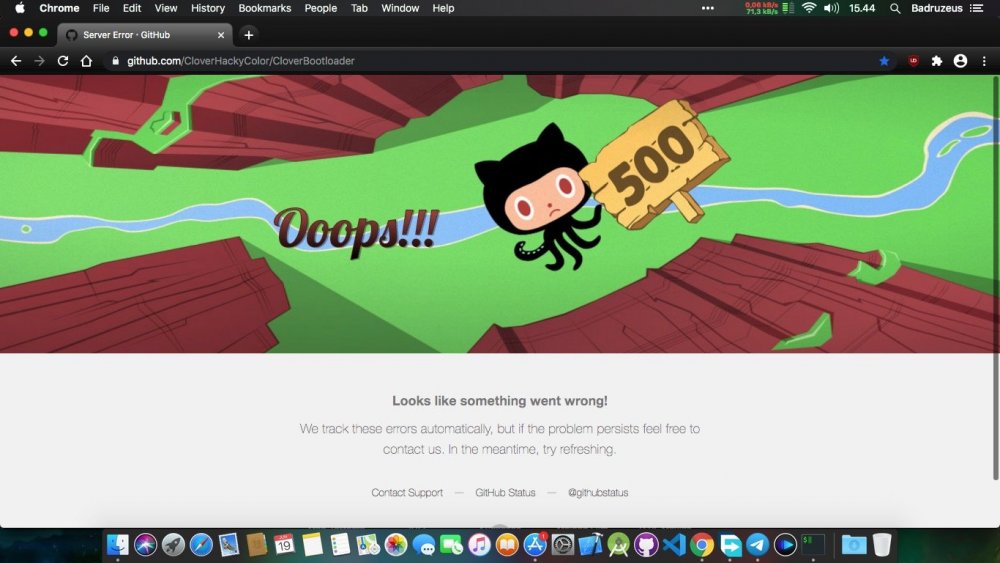Open Reminders in the dock

point(340,545)
